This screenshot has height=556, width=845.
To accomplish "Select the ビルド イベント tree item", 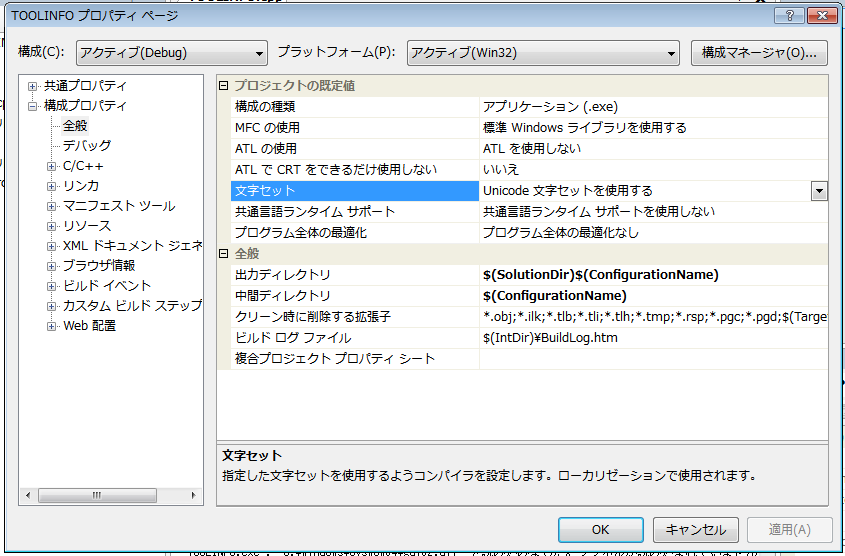I will [x=107, y=286].
